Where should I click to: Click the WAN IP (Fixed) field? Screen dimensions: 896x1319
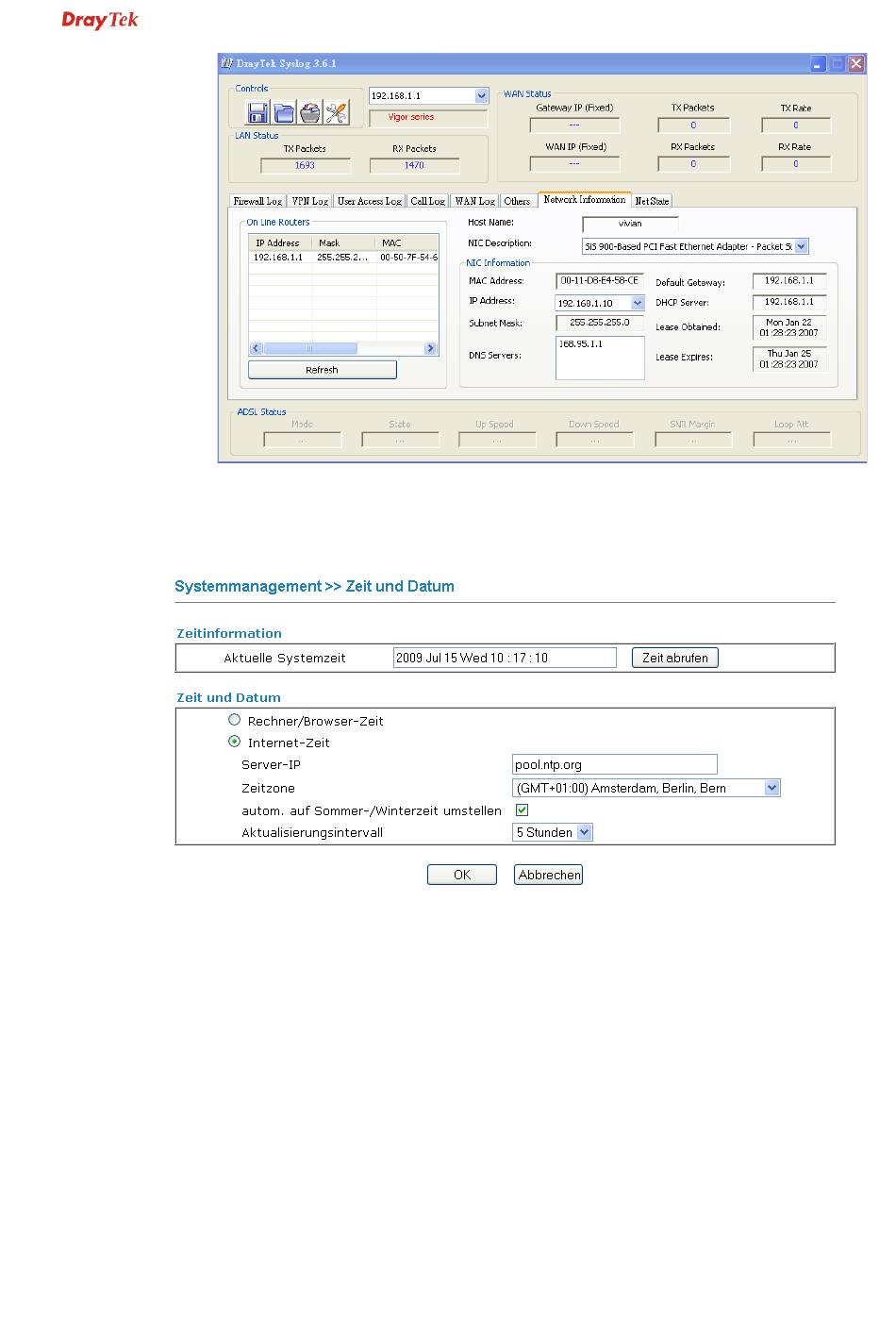tap(574, 164)
